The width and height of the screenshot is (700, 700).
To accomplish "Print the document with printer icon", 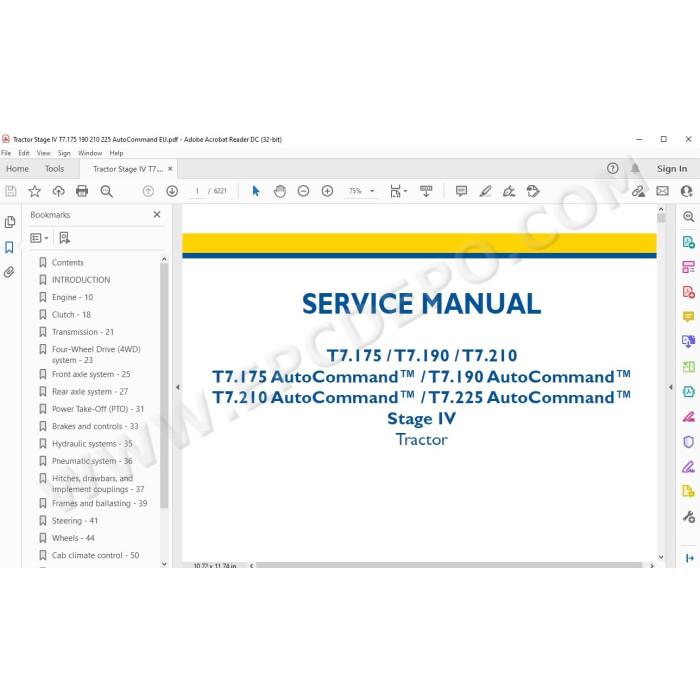I will pos(82,192).
